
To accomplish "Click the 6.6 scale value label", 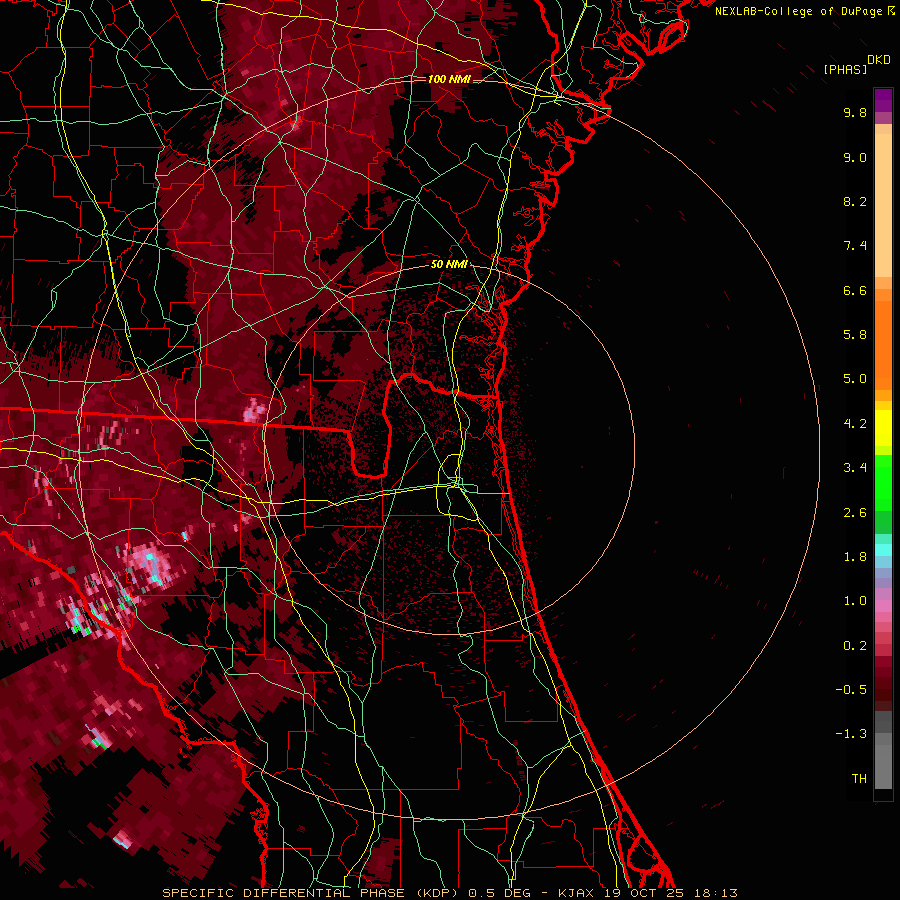I will tap(855, 290).
